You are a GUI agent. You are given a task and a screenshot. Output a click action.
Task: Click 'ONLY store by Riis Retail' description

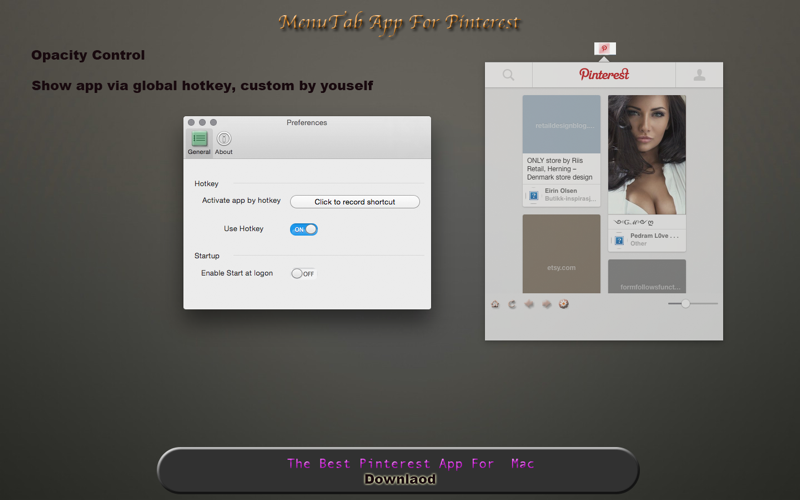coord(560,169)
